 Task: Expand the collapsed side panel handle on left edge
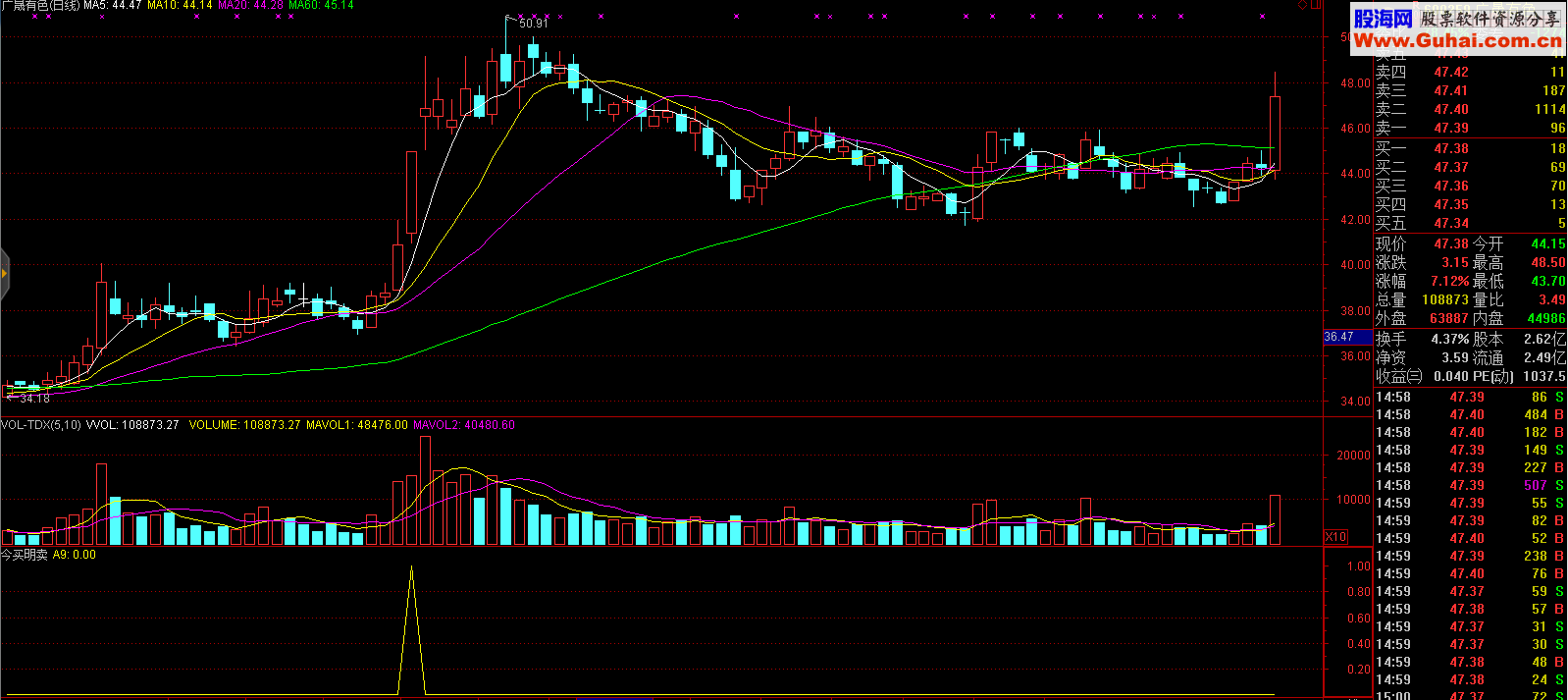[4, 273]
